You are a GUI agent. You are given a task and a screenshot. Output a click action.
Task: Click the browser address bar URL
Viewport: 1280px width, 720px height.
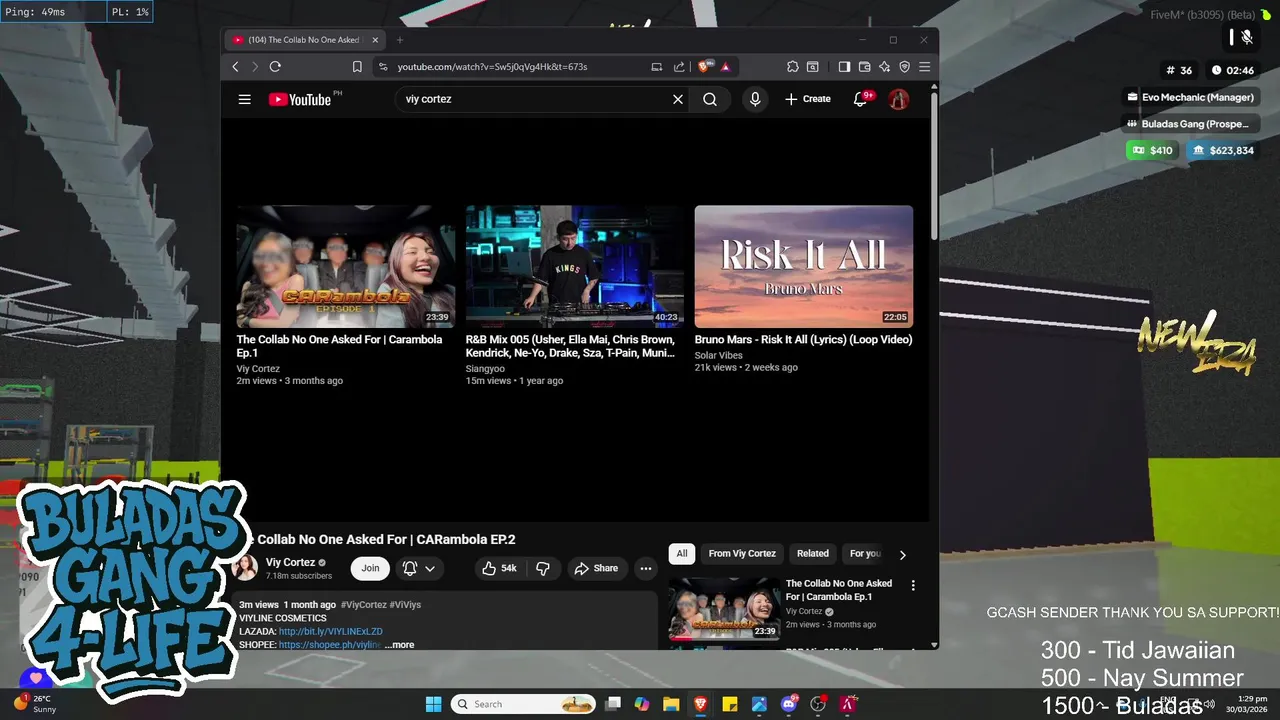pyautogui.click(x=492, y=67)
